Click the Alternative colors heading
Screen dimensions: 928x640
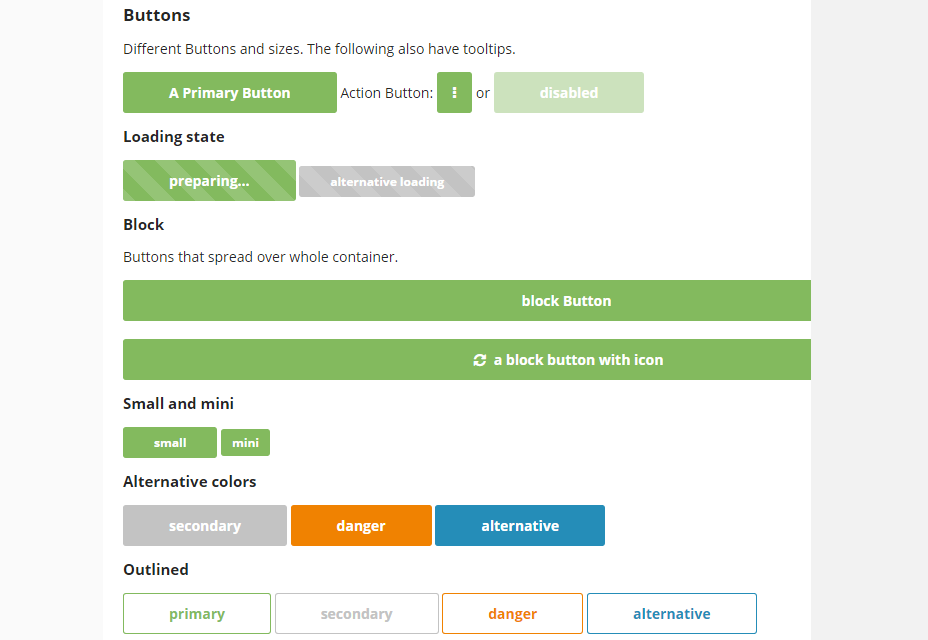coord(189,482)
